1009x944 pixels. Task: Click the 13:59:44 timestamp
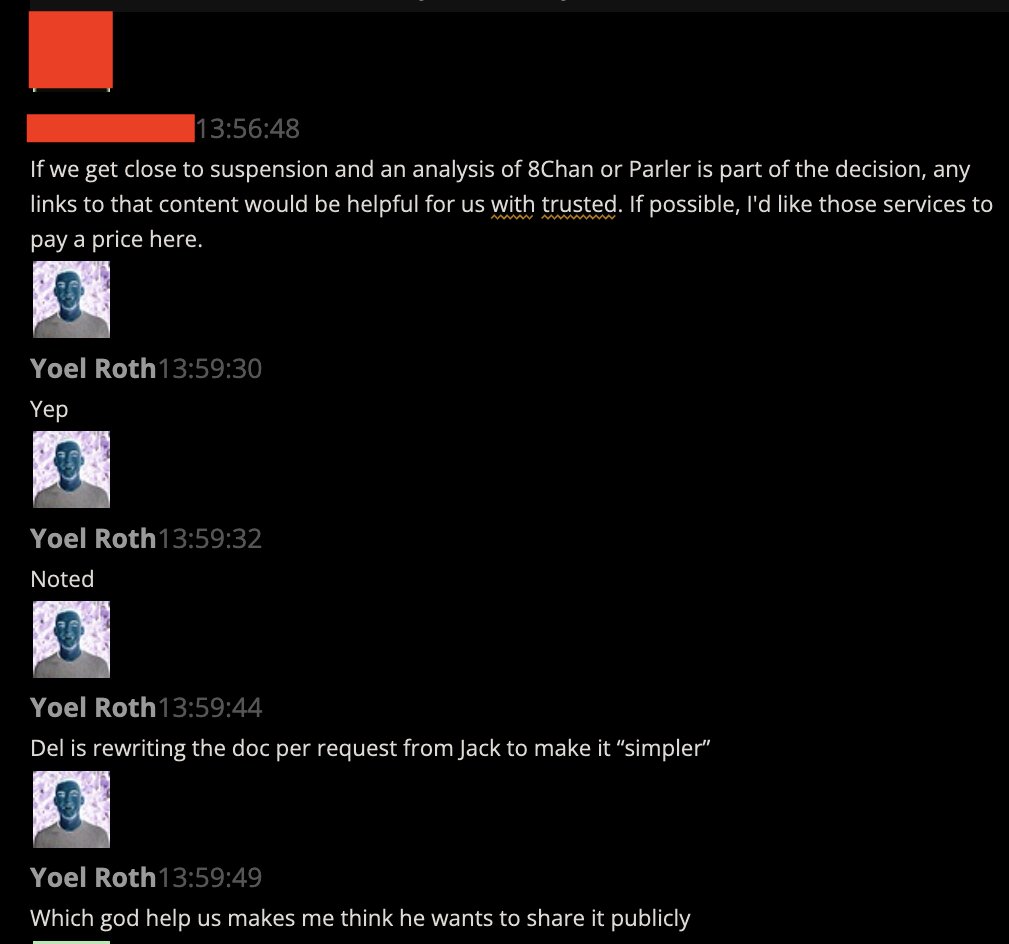210,708
